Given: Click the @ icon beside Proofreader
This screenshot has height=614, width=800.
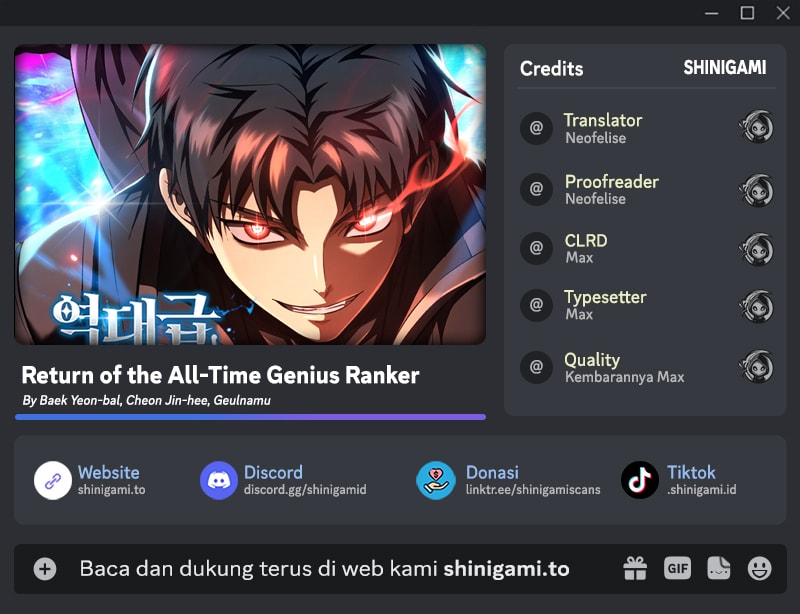Looking at the screenshot, I should [536, 189].
